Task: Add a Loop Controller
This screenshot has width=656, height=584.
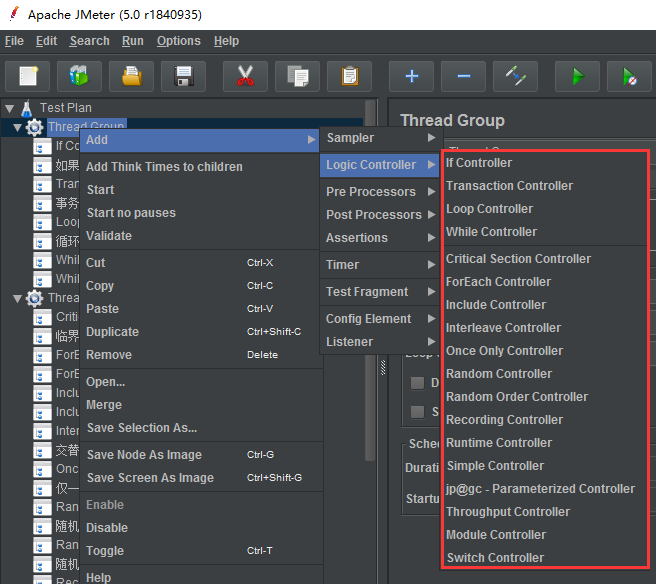Action: point(545,209)
